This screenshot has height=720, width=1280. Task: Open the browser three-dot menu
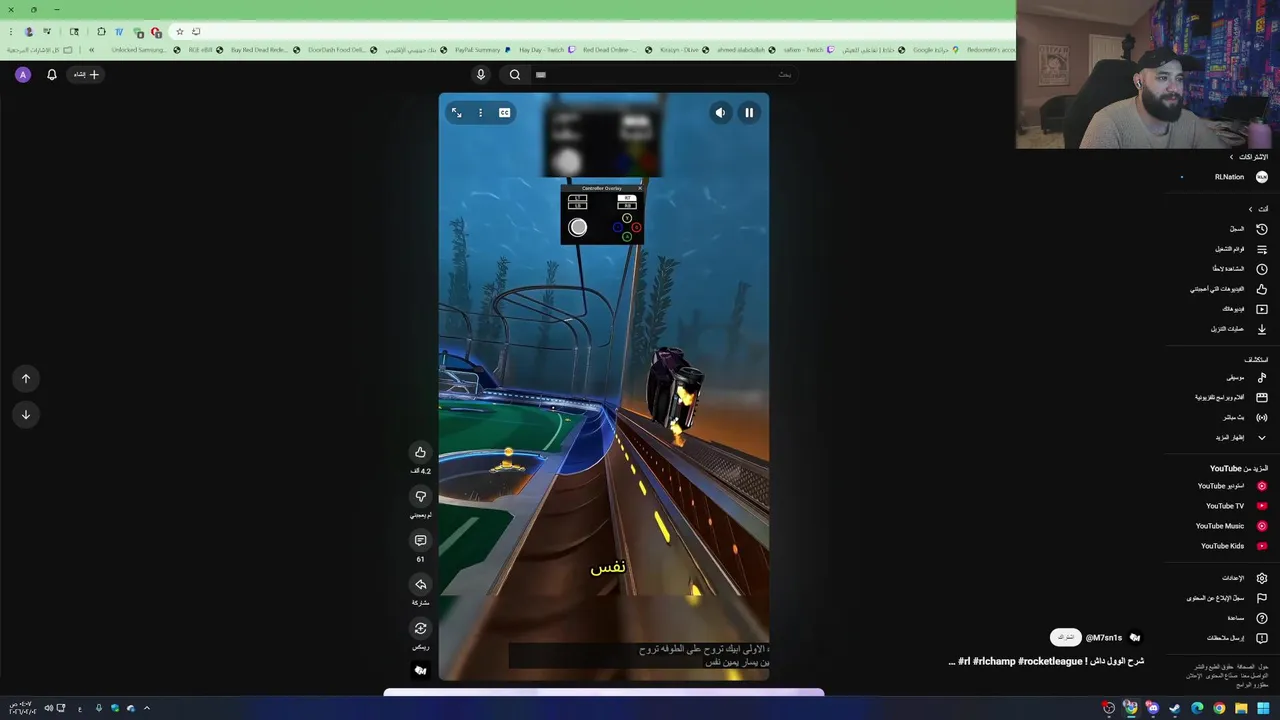tap(11, 32)
